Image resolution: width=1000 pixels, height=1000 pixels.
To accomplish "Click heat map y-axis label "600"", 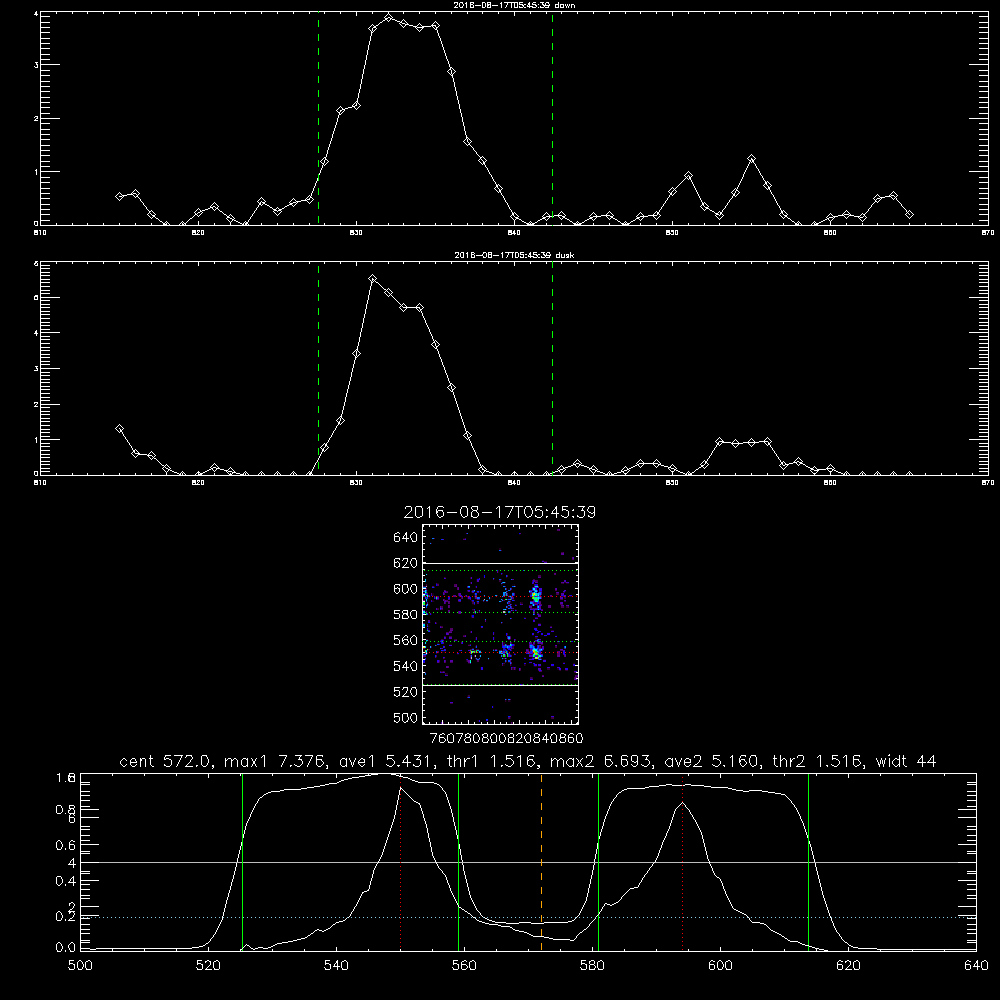I will (406, 589).
